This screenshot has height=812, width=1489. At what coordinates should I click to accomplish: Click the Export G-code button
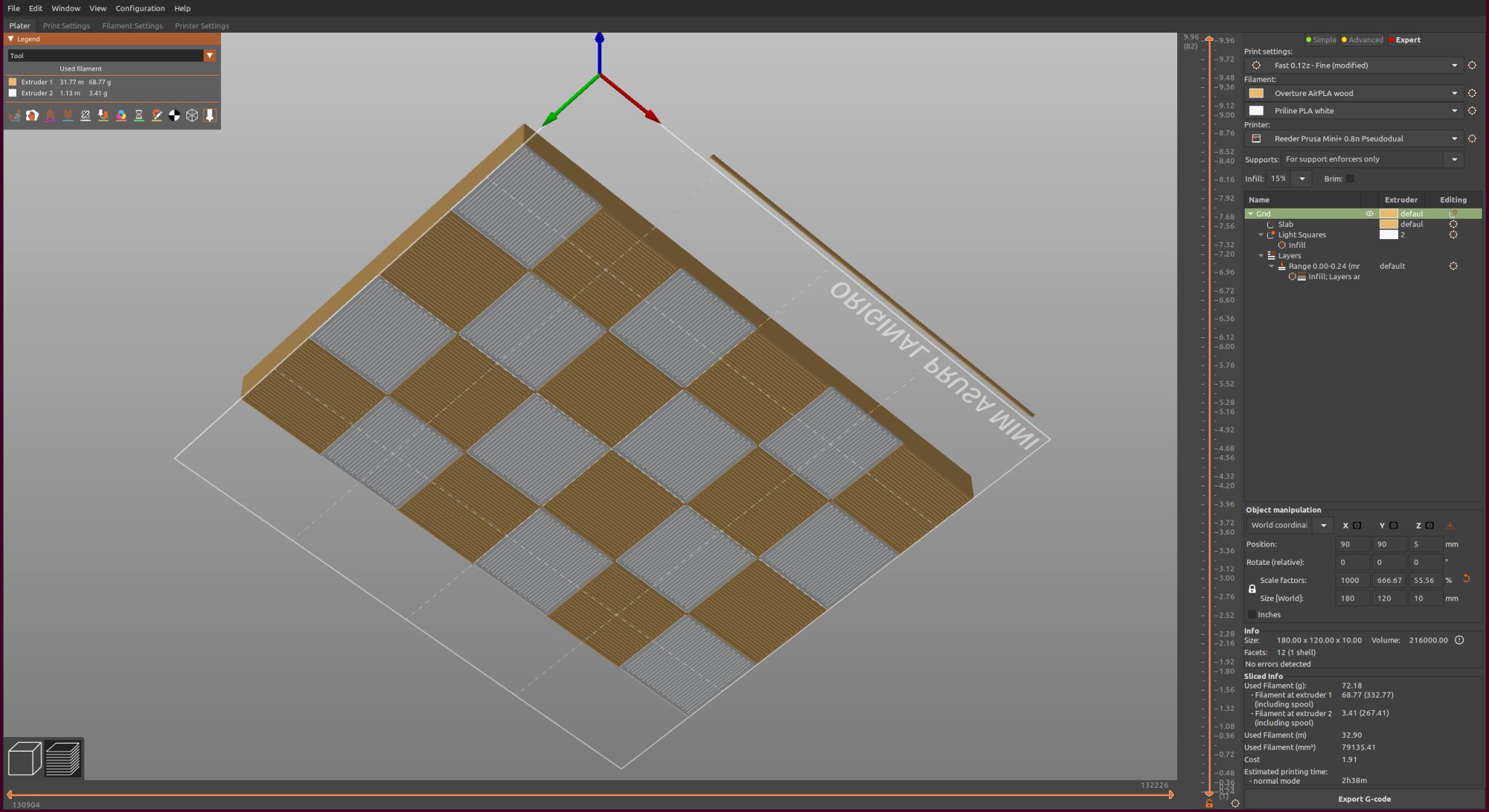pyautogui.click(x=1364, y=799)
